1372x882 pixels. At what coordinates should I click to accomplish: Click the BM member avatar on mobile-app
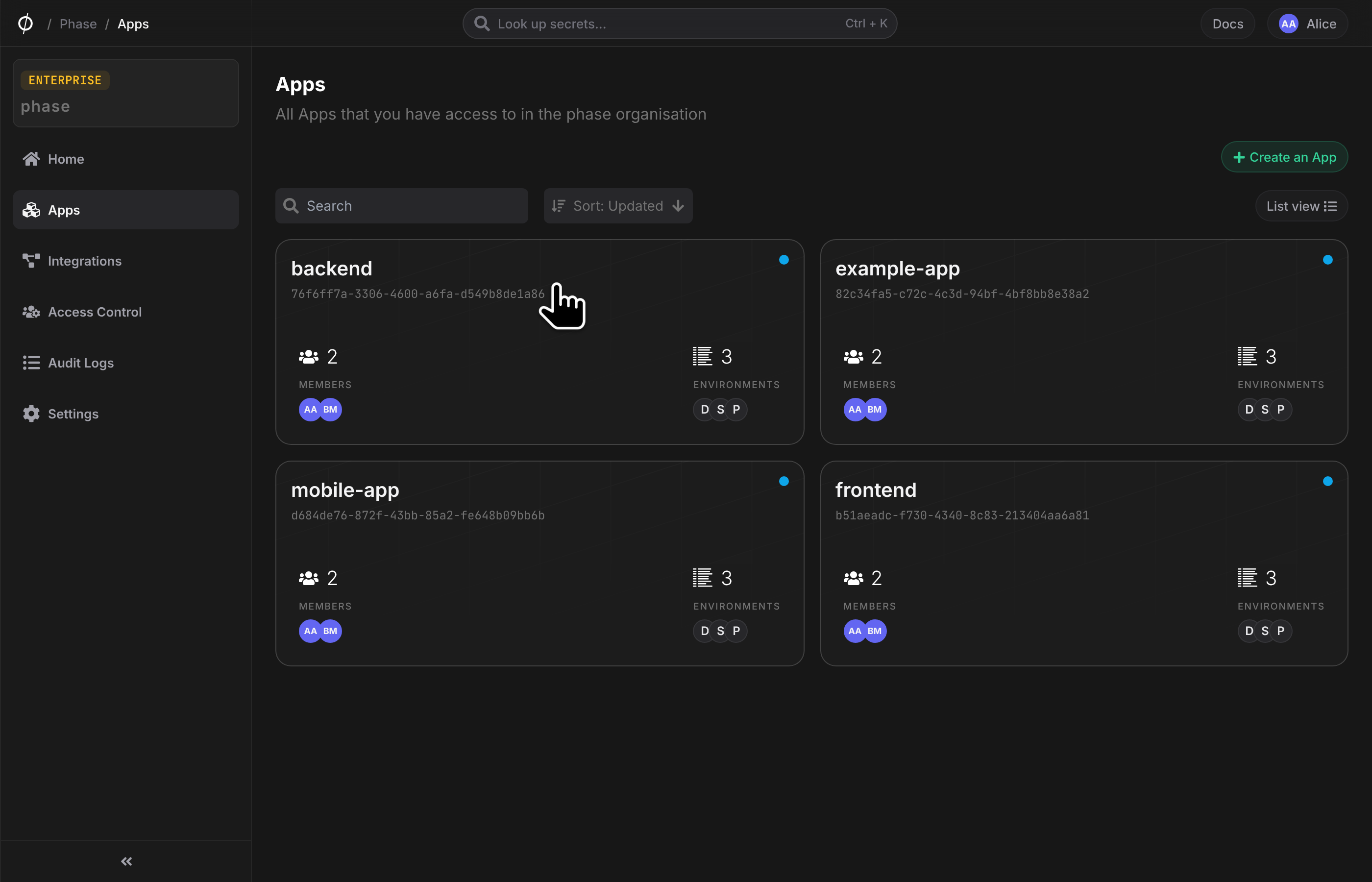330,631
